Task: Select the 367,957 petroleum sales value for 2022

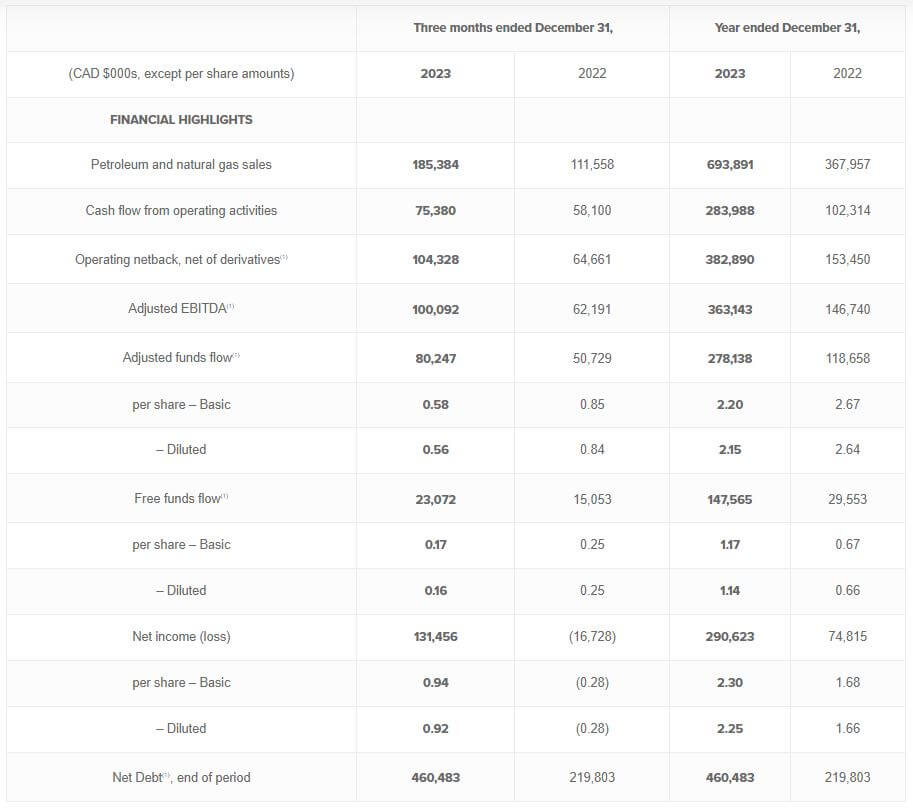Action: click(847, 164)
